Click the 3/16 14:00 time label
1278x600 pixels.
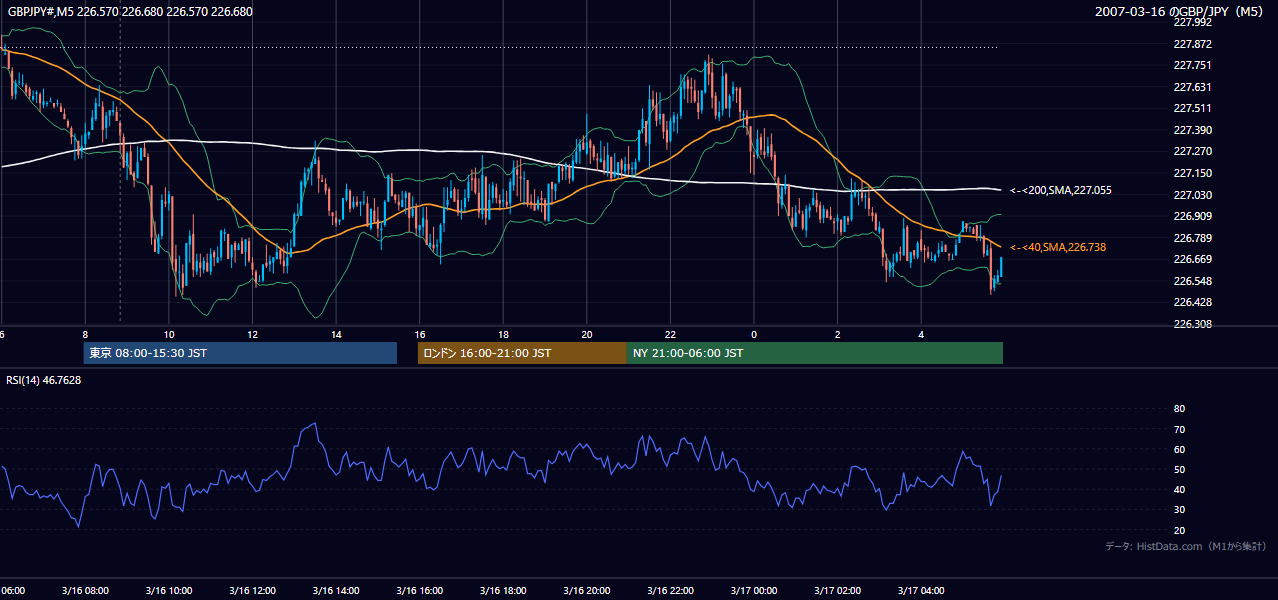pos(336,591)
